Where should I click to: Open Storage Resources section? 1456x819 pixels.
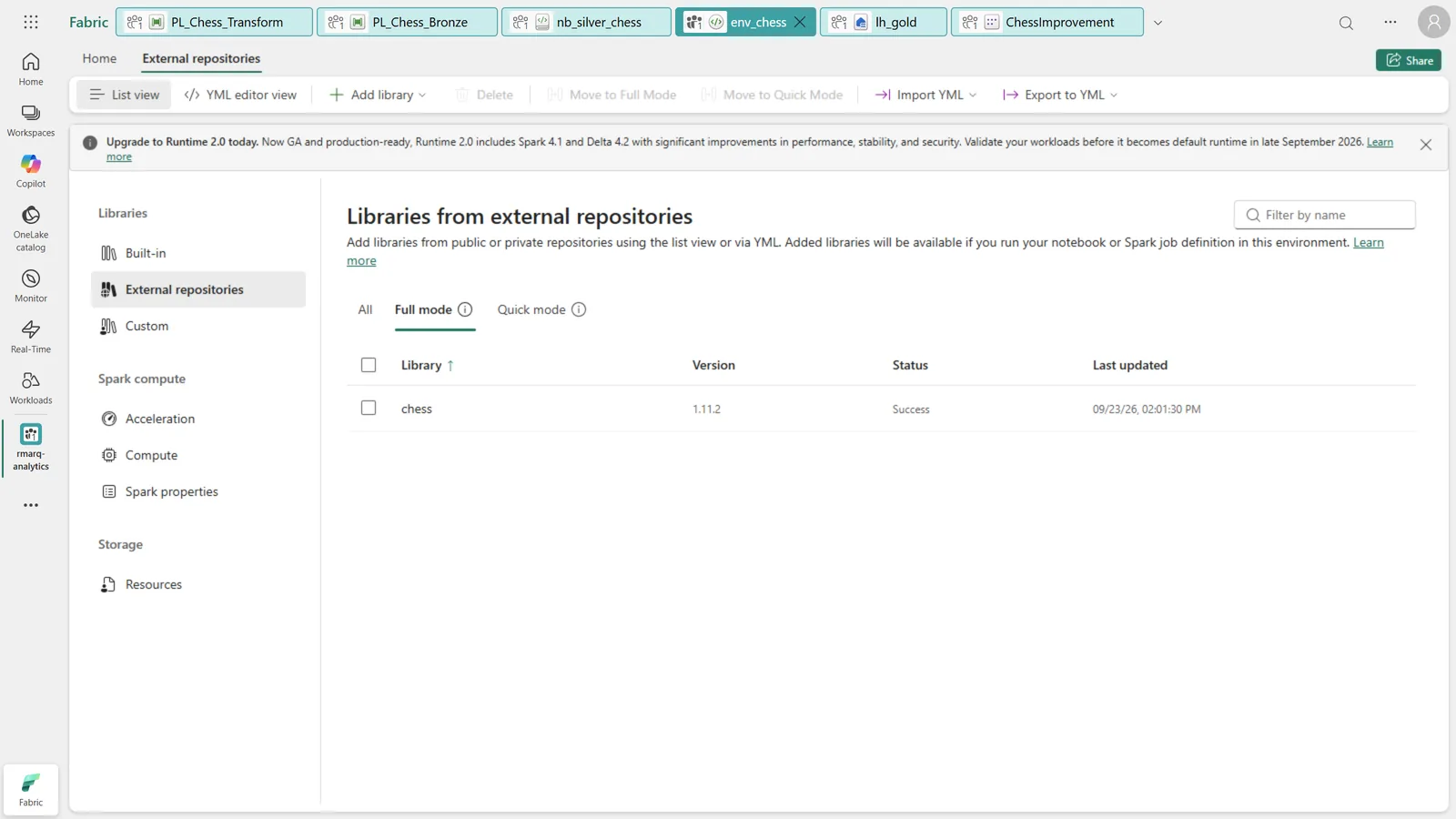coord(198,584)
